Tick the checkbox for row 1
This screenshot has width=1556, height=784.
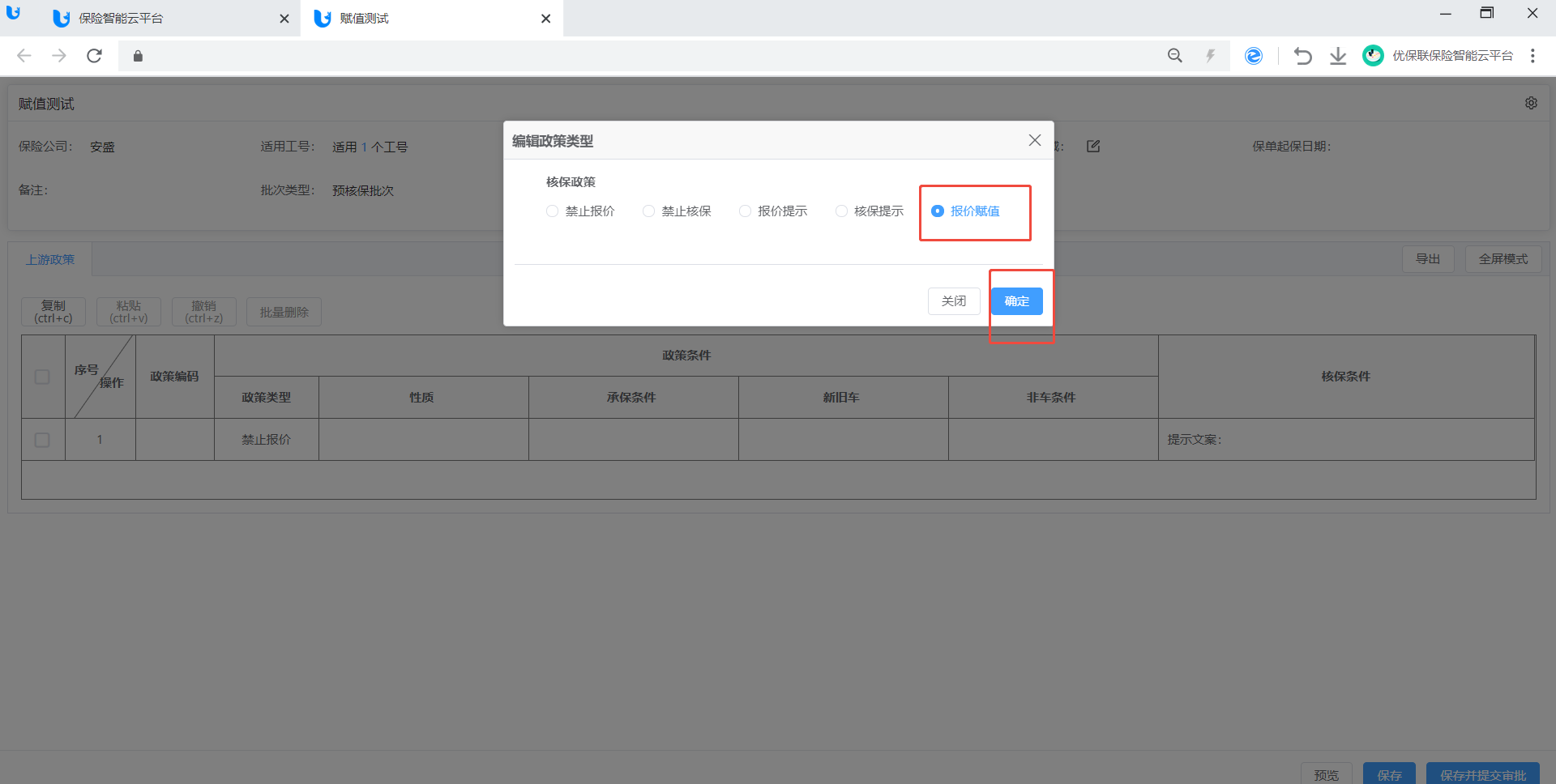click(42, 440)
